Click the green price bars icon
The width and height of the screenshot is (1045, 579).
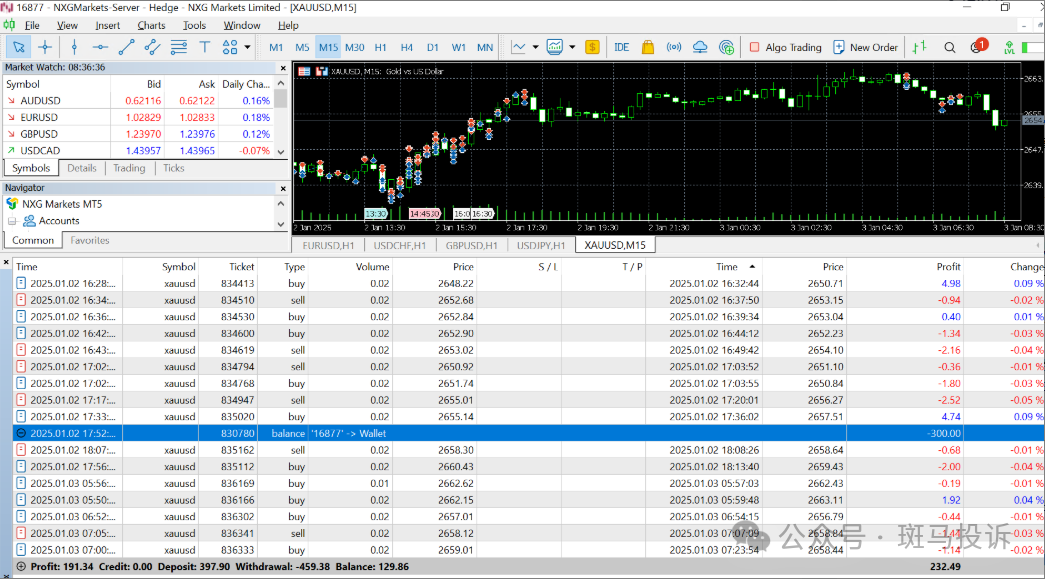pyautogui.click(x=920, y=47)
